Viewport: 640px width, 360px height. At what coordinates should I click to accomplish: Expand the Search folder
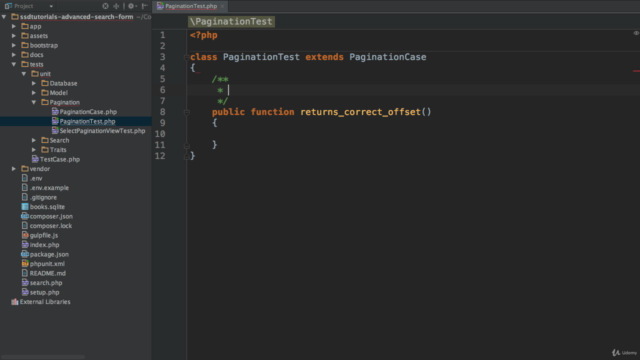coord(34,140)
